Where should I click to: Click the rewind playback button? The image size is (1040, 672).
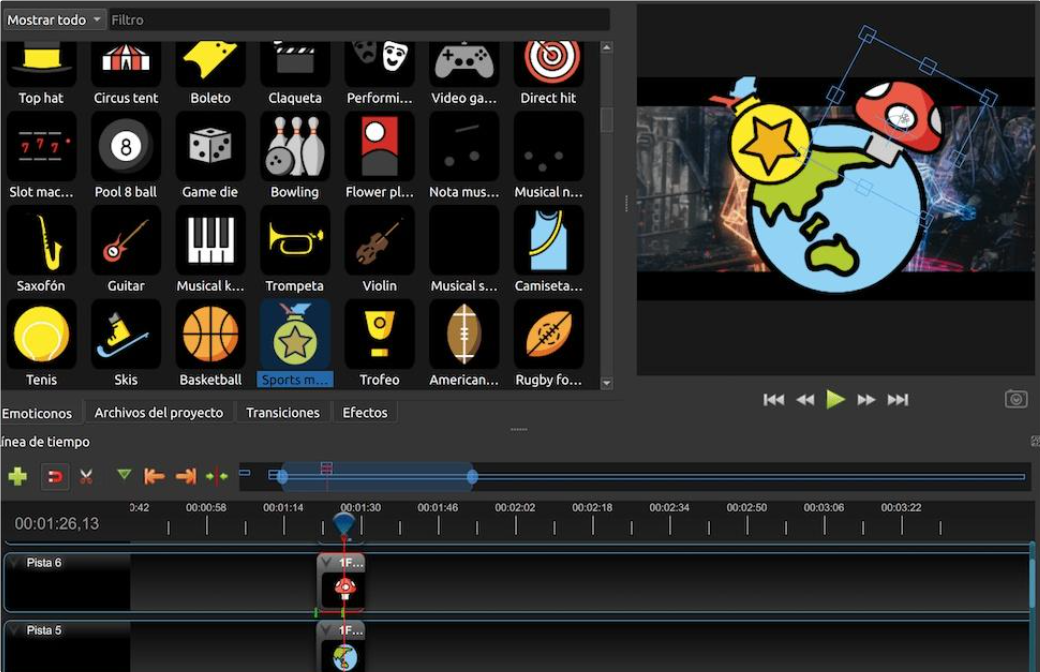click(x=805, y=399)
